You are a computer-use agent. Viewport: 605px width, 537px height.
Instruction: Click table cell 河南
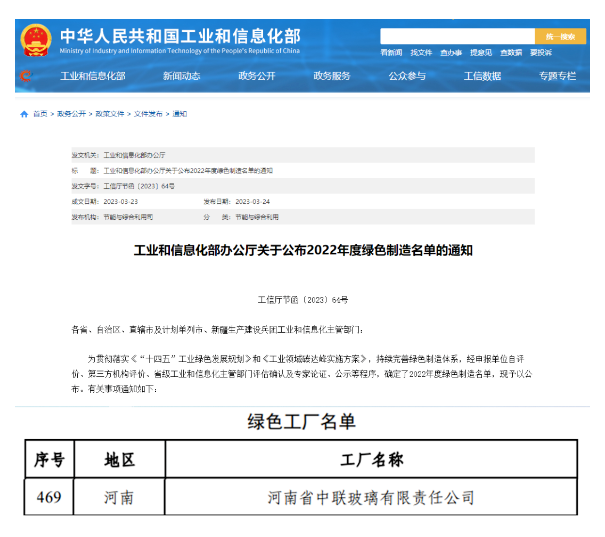tap(119, 497)
